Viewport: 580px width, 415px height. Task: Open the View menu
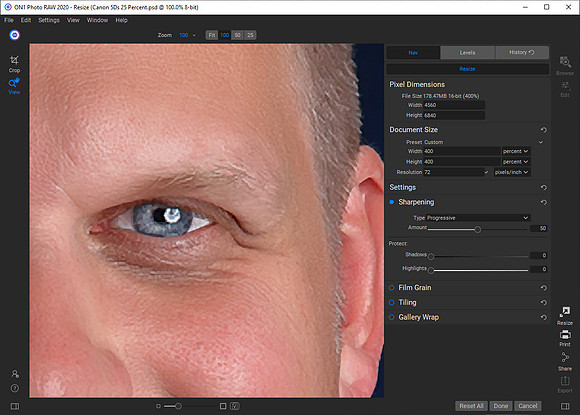[73, 20]
